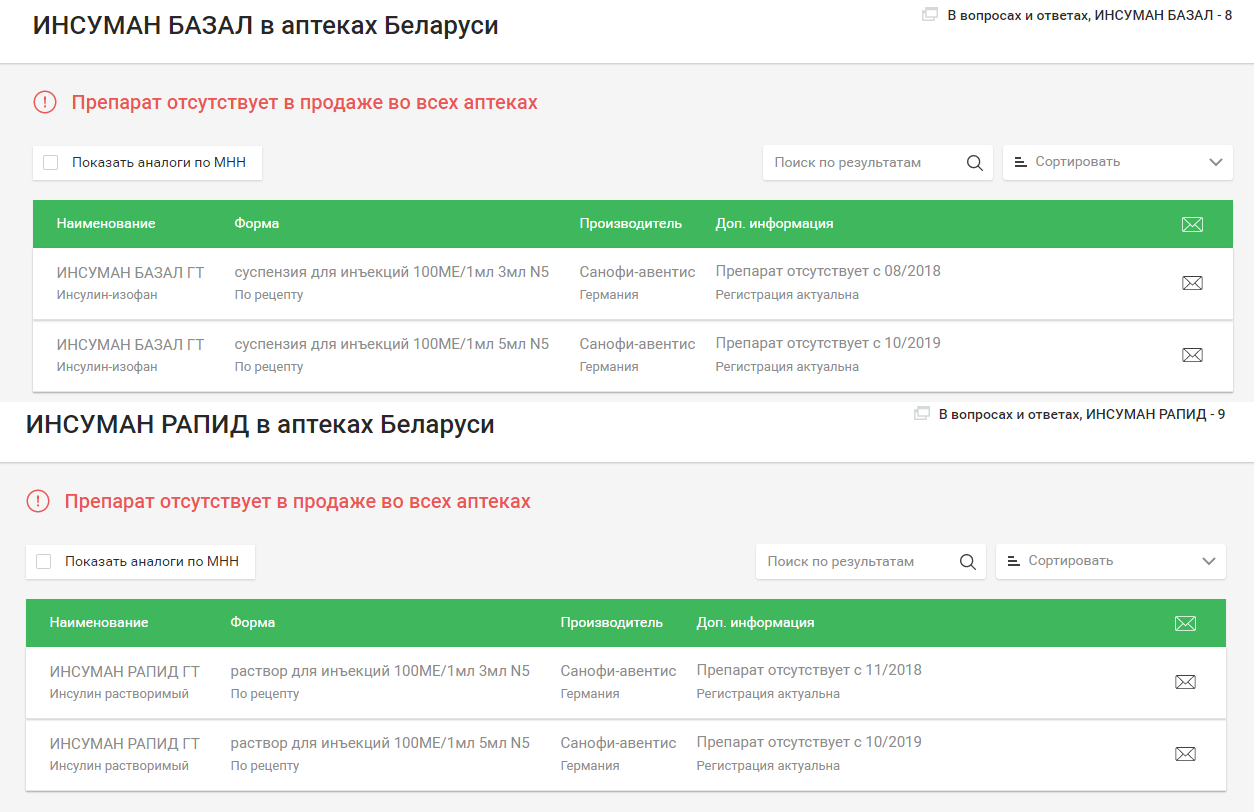Click envelope icon for ИНСУМАН БАЗАЛ ГТ 3мл row

coord(1192,283)
